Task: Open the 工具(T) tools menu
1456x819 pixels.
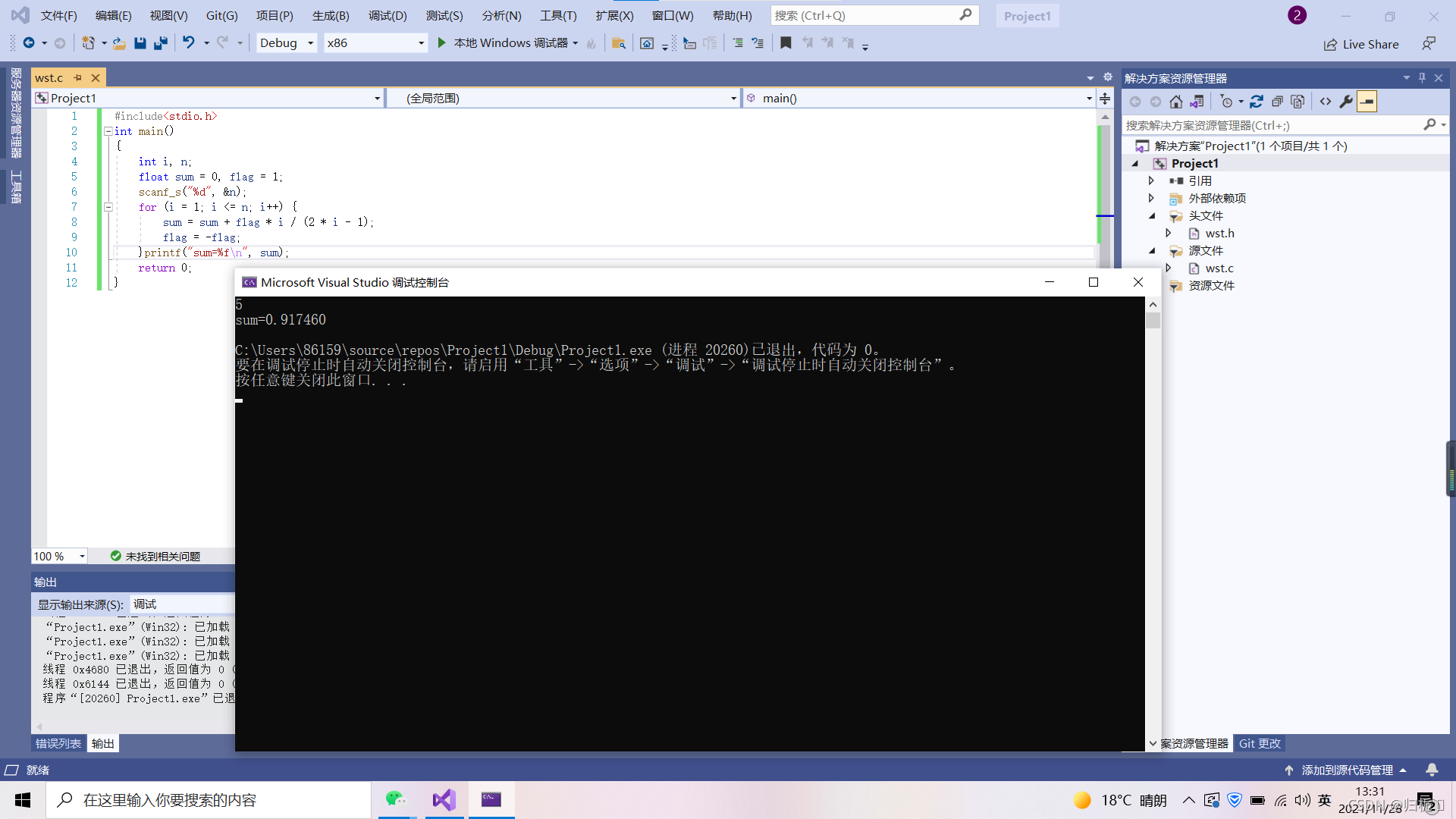Action: point(558,15)
